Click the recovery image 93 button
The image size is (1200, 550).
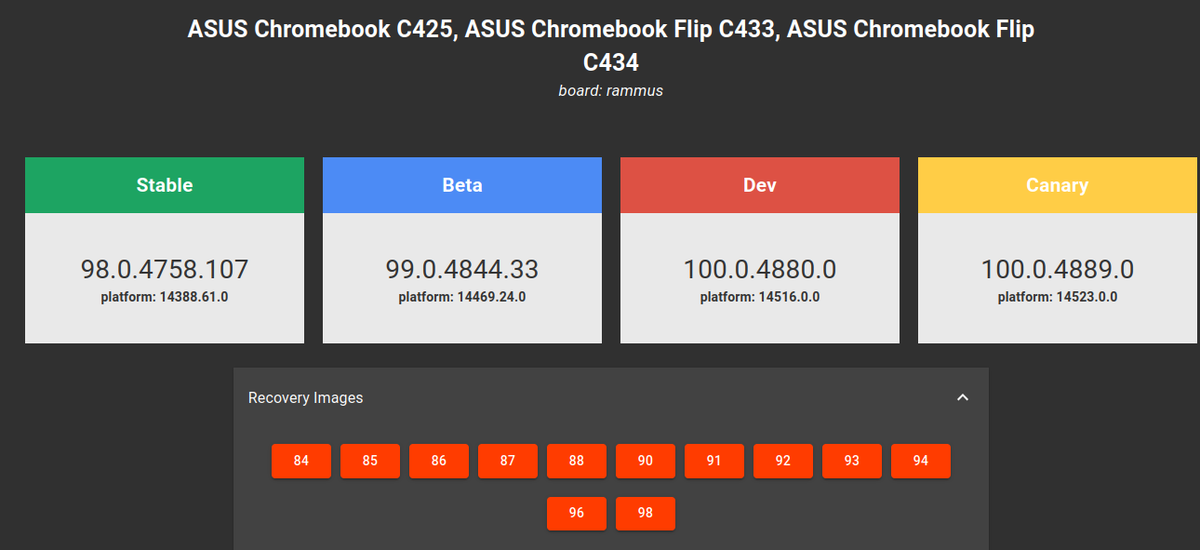[852, 461]
